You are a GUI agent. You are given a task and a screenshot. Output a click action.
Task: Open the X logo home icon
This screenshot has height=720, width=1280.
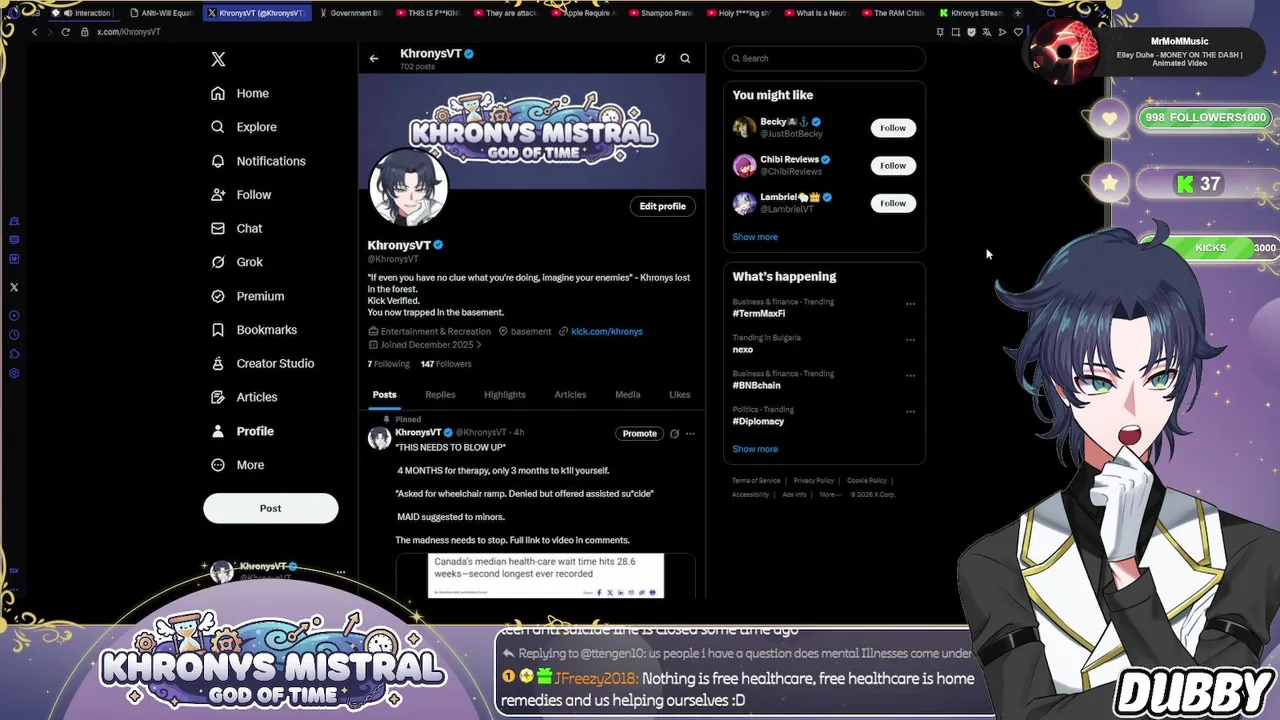pyautogui.click(x=218, y=59)
